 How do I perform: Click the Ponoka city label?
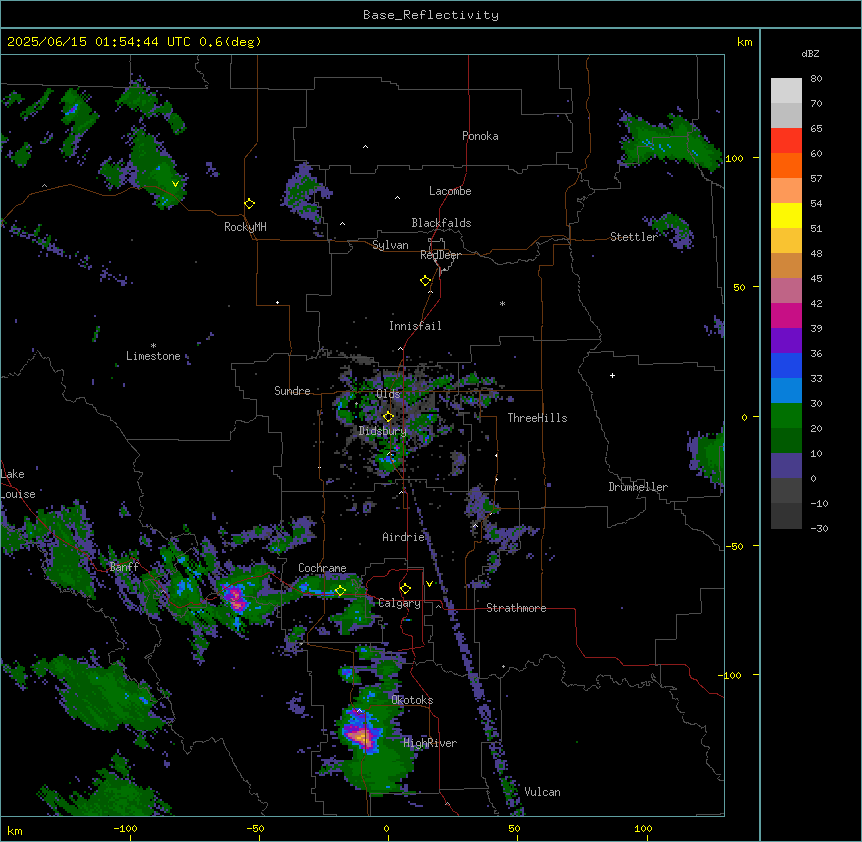click(x=480, y=136)
